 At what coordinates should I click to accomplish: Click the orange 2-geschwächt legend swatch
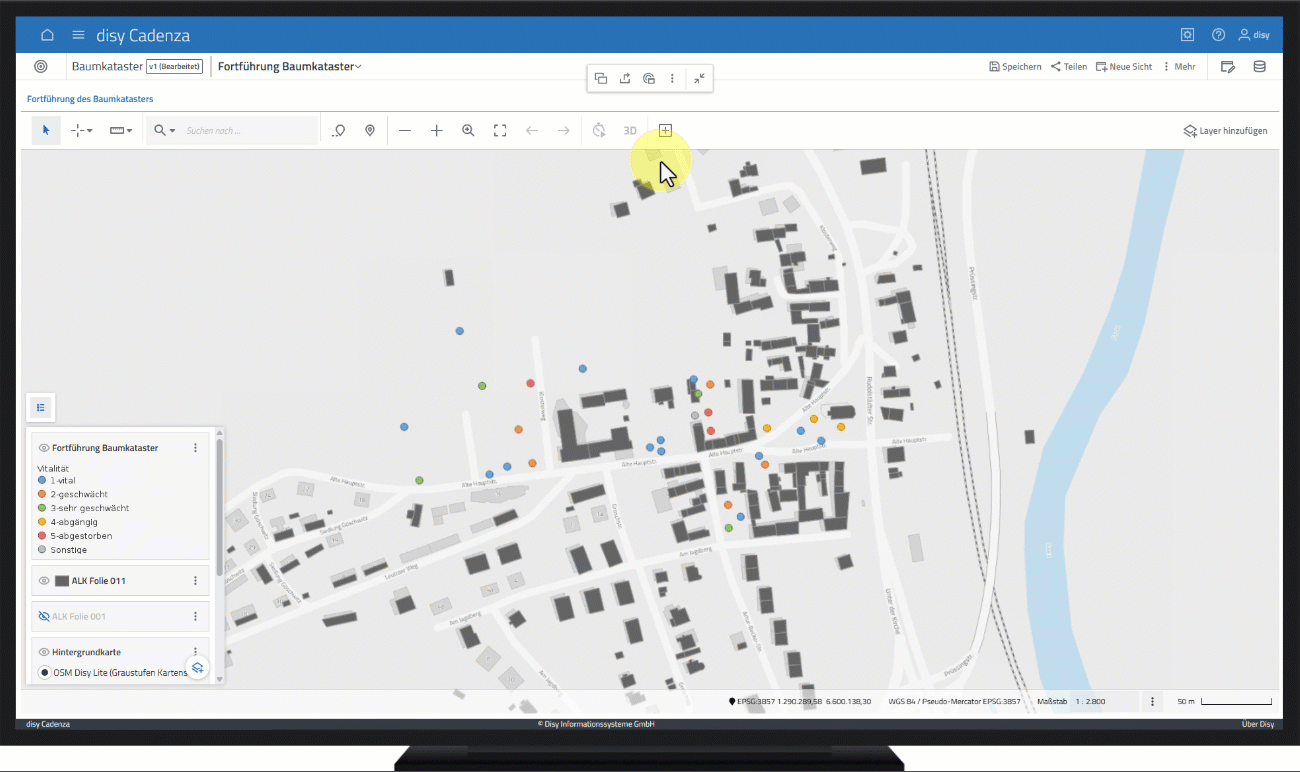[42, 494]
